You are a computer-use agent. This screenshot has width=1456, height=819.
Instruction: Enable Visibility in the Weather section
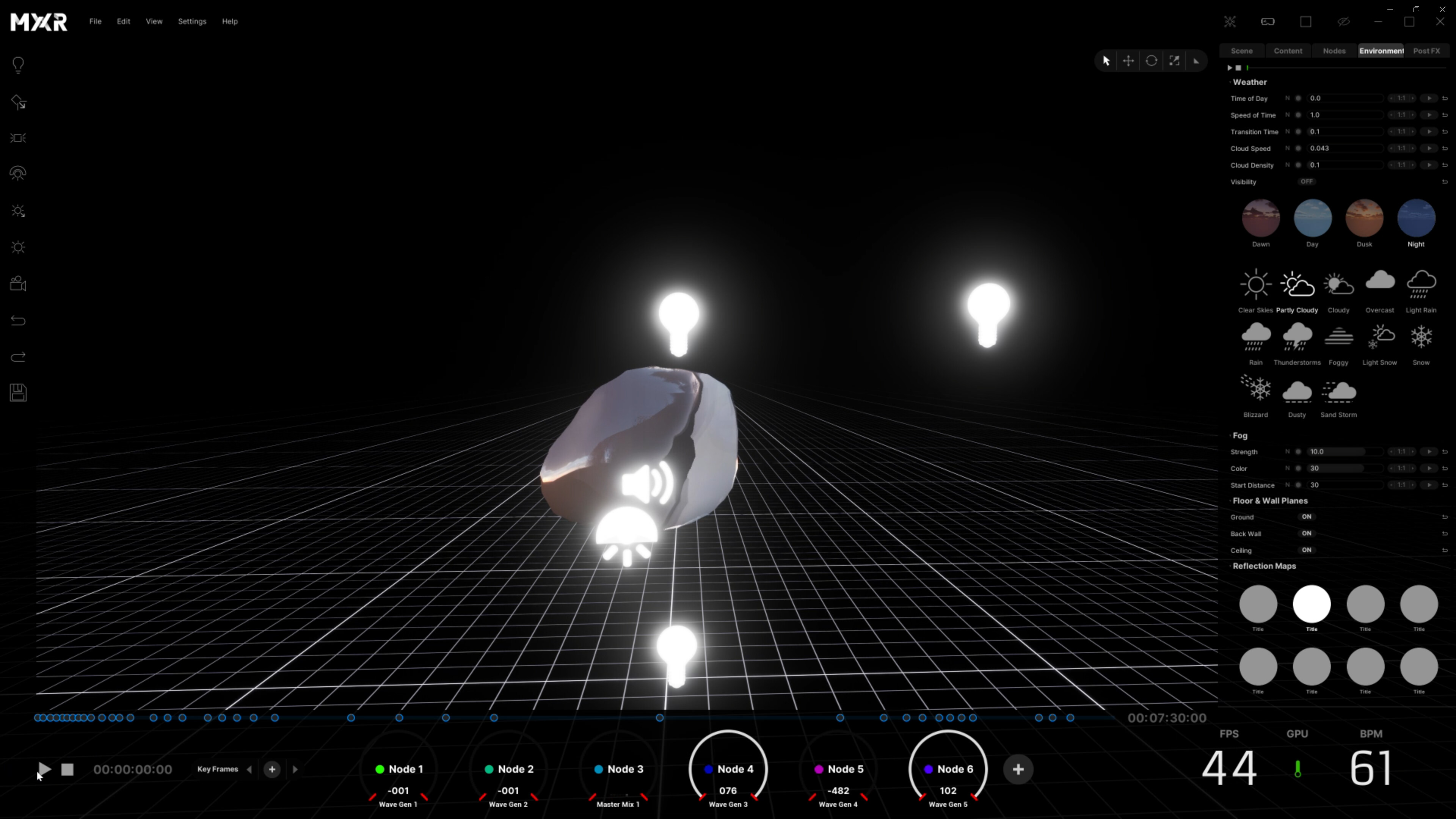pyautogui.click(x=1307, y=182)
